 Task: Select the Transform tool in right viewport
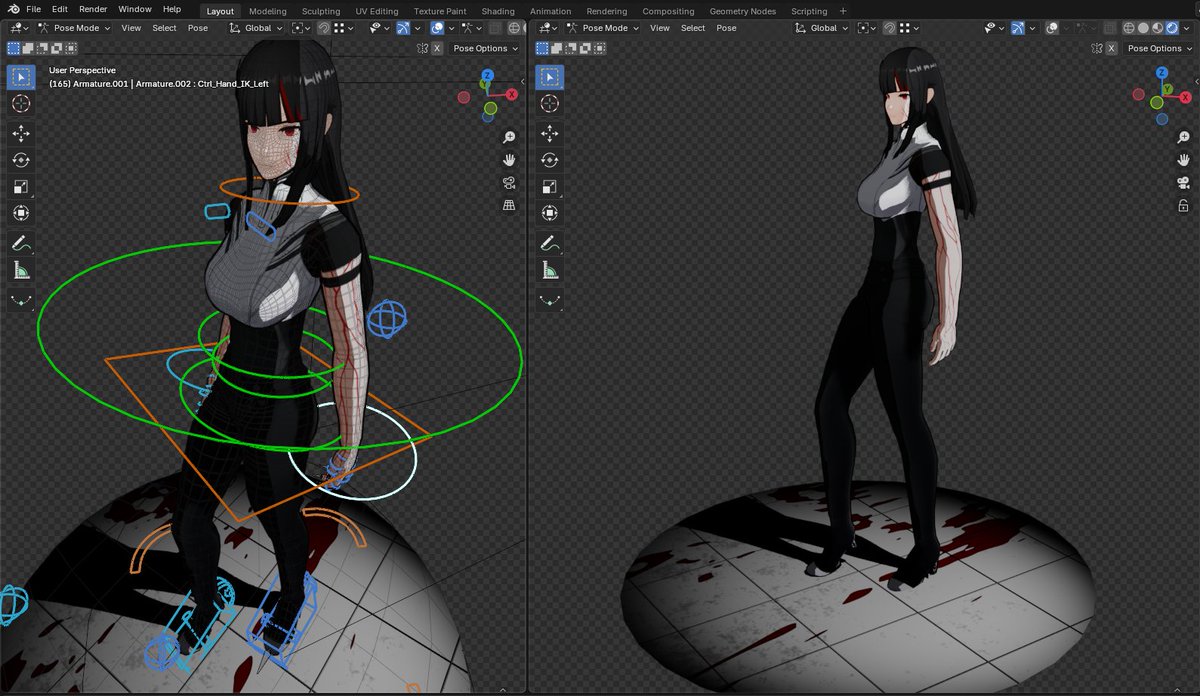pos(549,212)
